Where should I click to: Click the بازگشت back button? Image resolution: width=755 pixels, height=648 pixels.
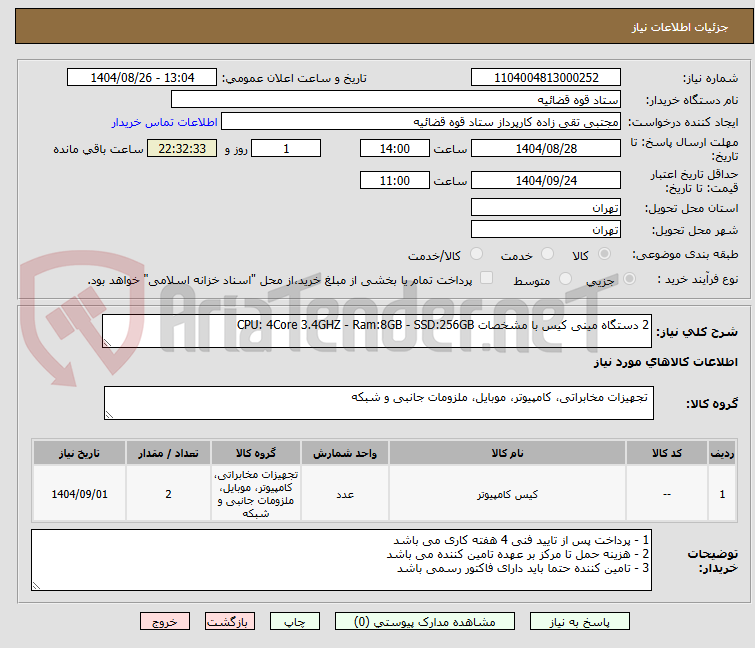(x=229, y=622)
